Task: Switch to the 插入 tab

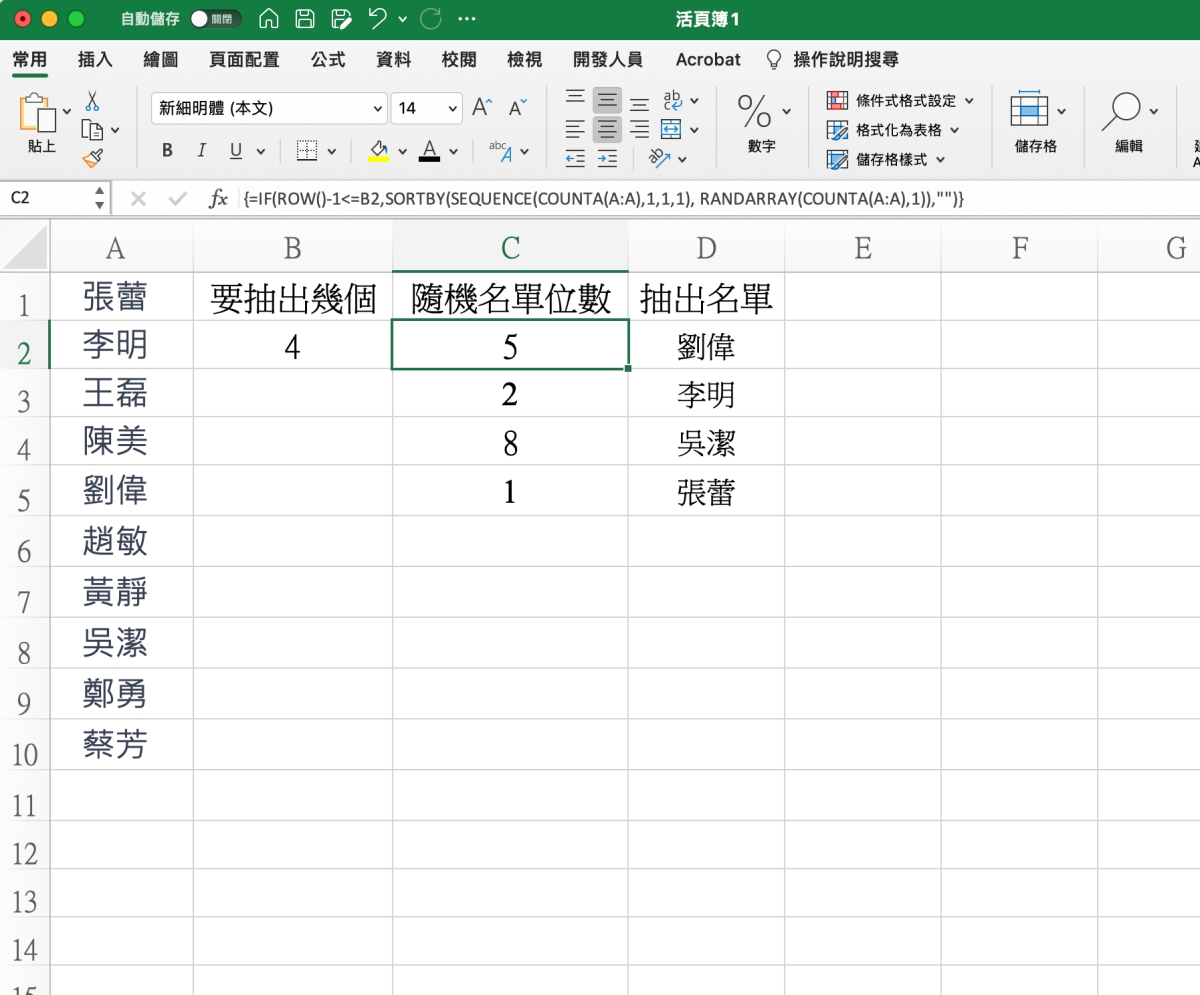Action: pyautogui.click(x=95, y=60)
